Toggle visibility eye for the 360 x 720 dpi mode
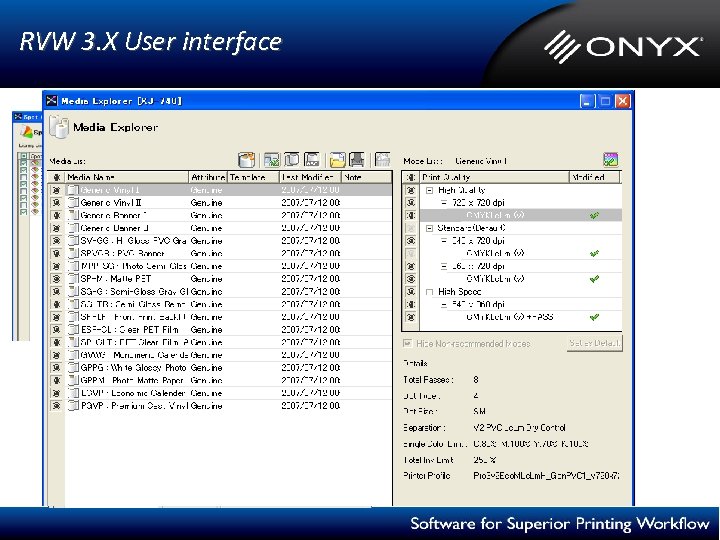Viewport: 720px width, 540px height. tap(411, 266)
